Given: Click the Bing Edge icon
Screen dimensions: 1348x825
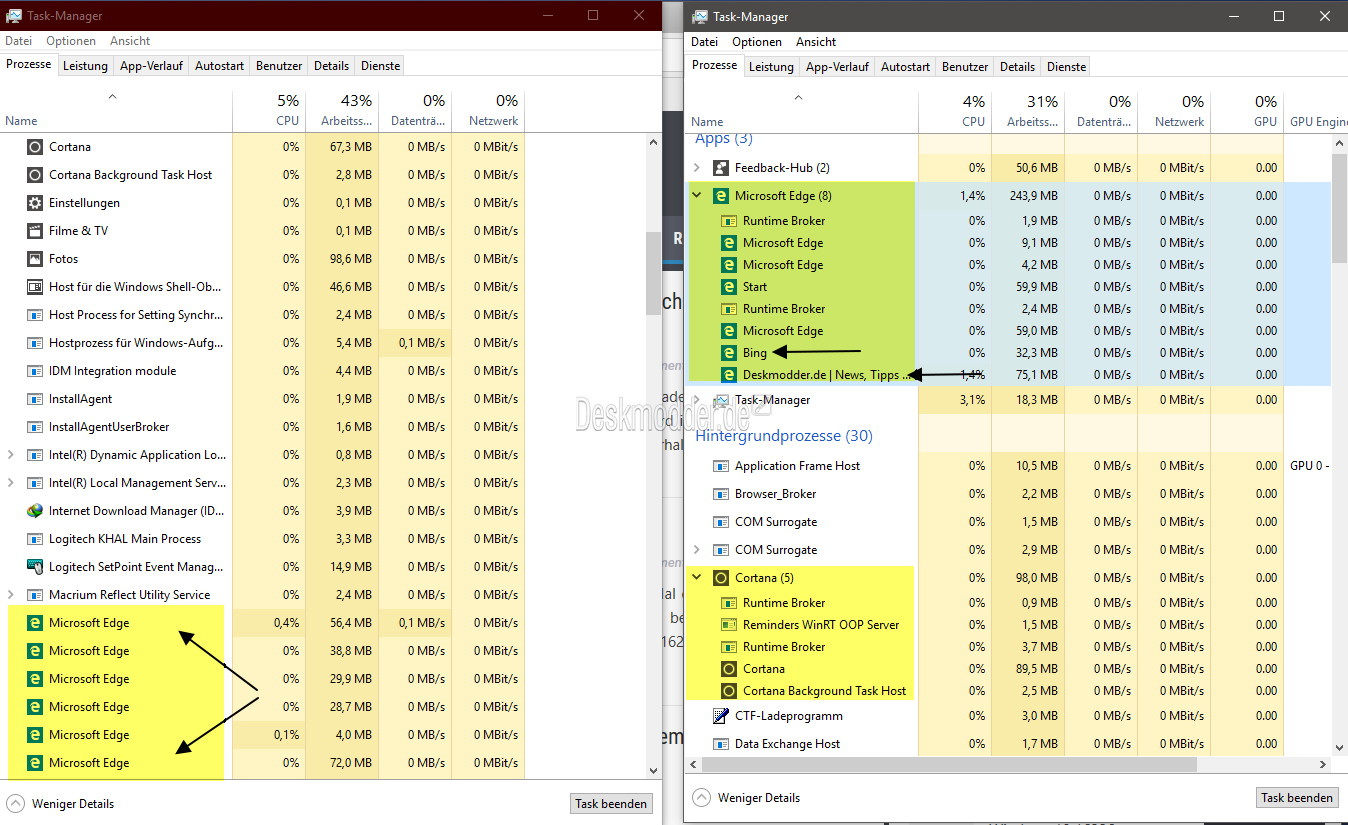Looking at the screenshot, I should [728, 353].
